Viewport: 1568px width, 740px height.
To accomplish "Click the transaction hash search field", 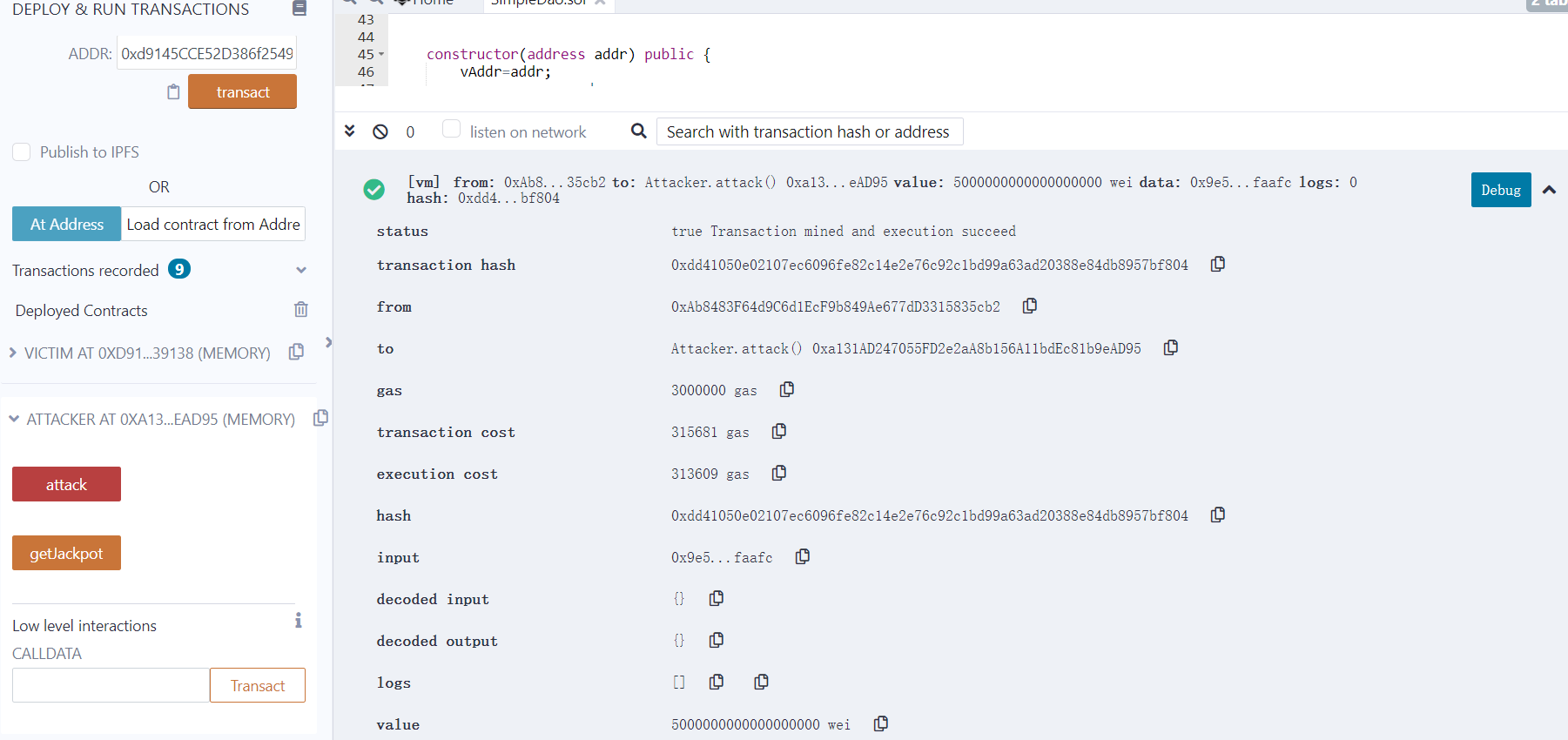I will [x=809, y=131].
